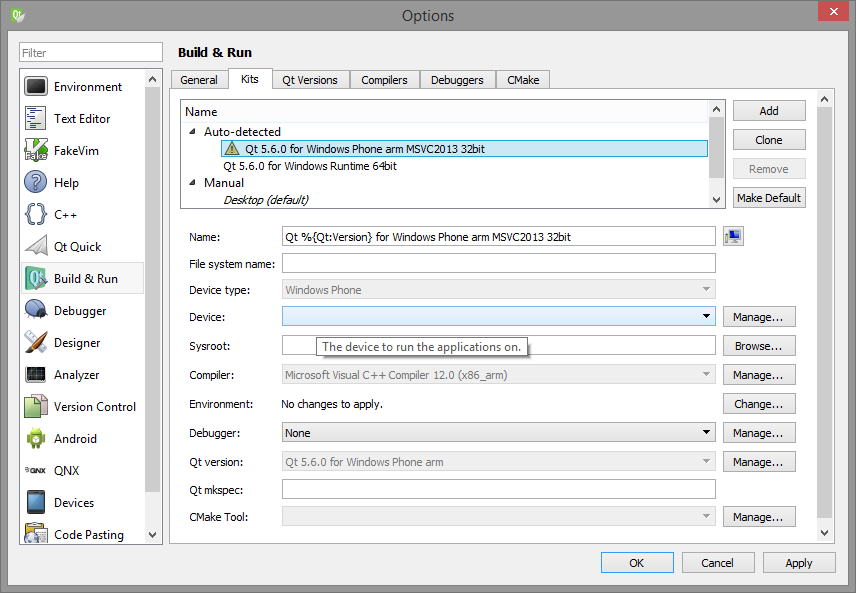The image size is (856, 593).
Task: Click Browse... next to Sysroot
Action: [759, 346]
